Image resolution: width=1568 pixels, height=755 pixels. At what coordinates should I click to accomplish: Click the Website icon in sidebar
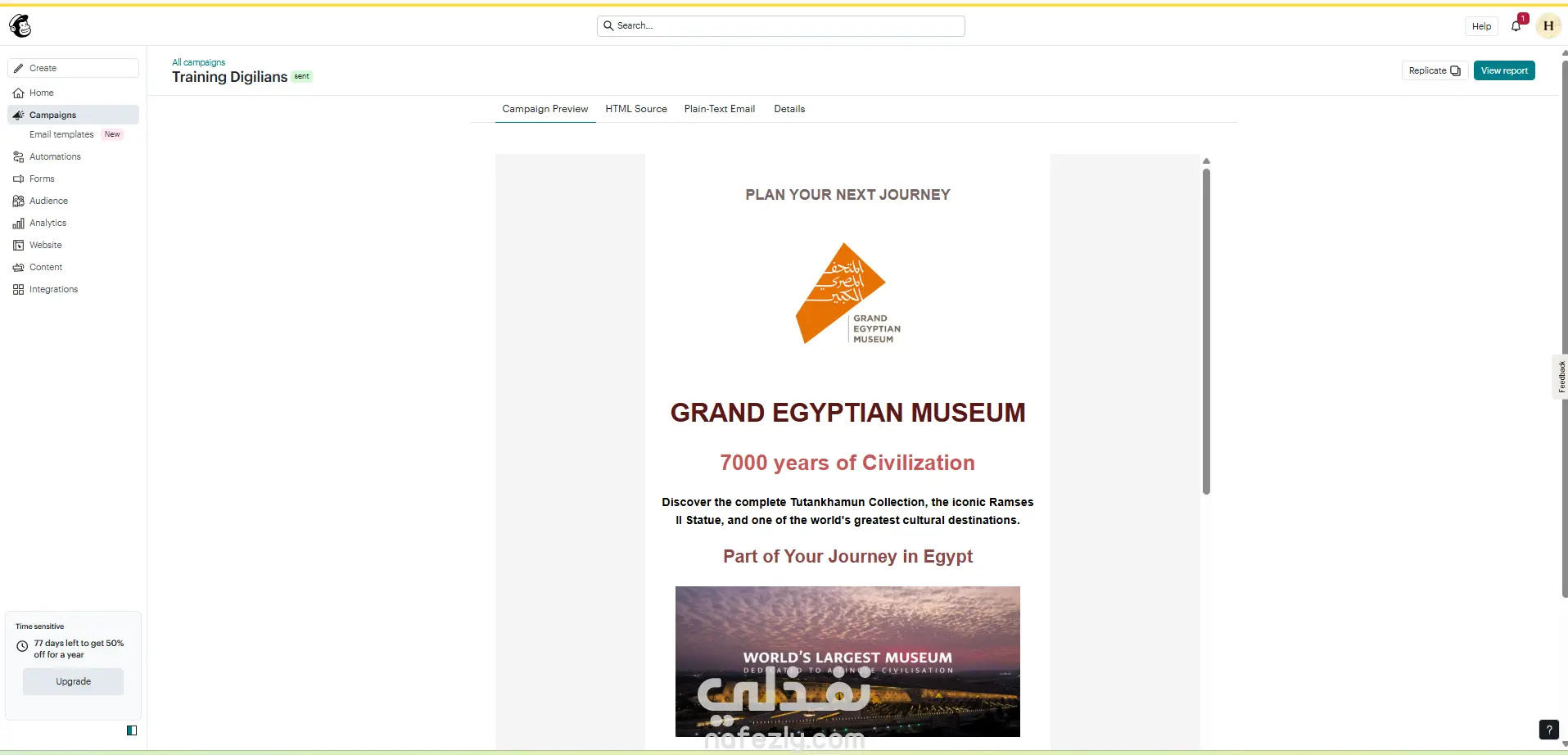pyautogui.click(x=19, y=246)
